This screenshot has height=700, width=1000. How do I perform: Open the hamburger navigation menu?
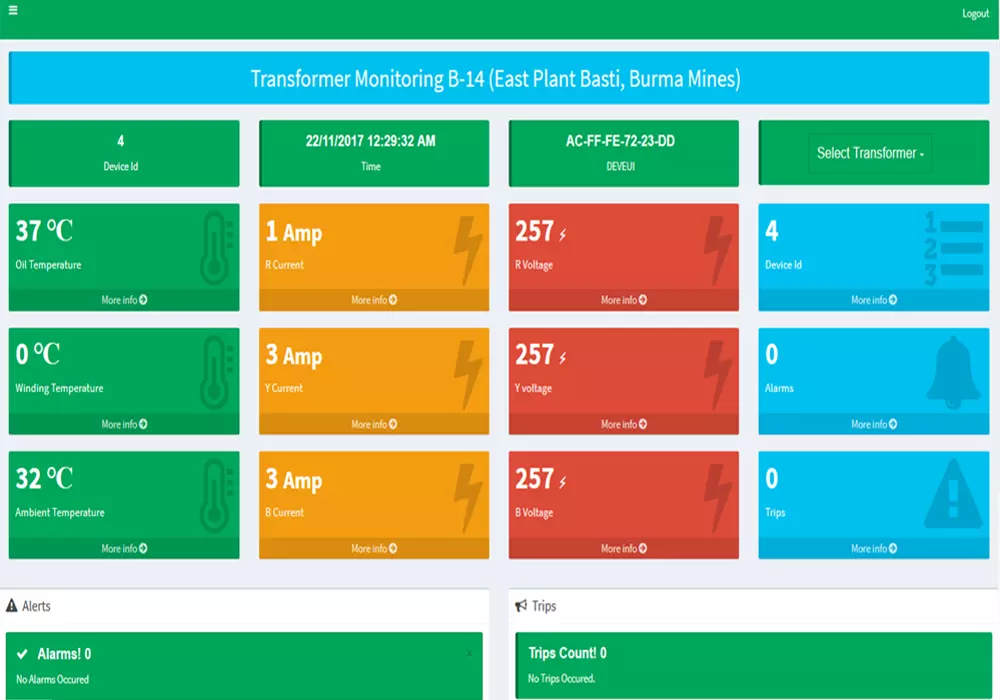tap(14, 13)
